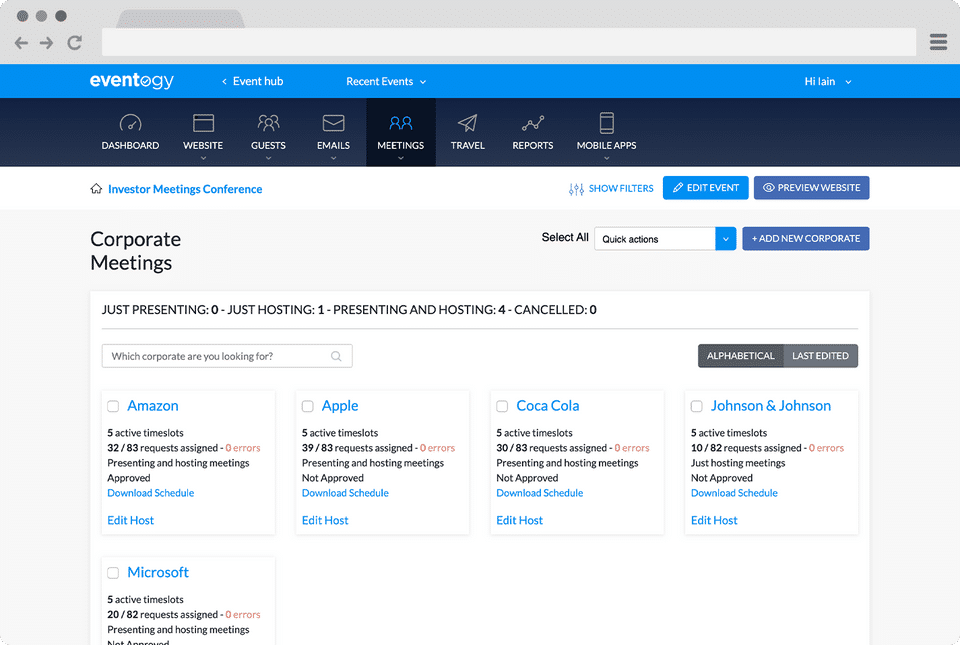Download Schedule for Amazon
This screenshot has width=960, height=645.
tap(151, 493)
